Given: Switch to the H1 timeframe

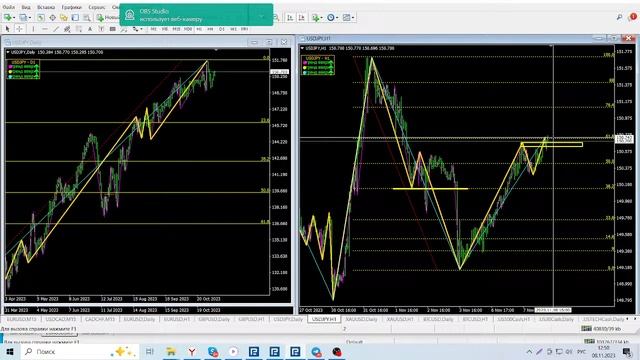Looking at the screenshot, I should click(x=199, y=29).
